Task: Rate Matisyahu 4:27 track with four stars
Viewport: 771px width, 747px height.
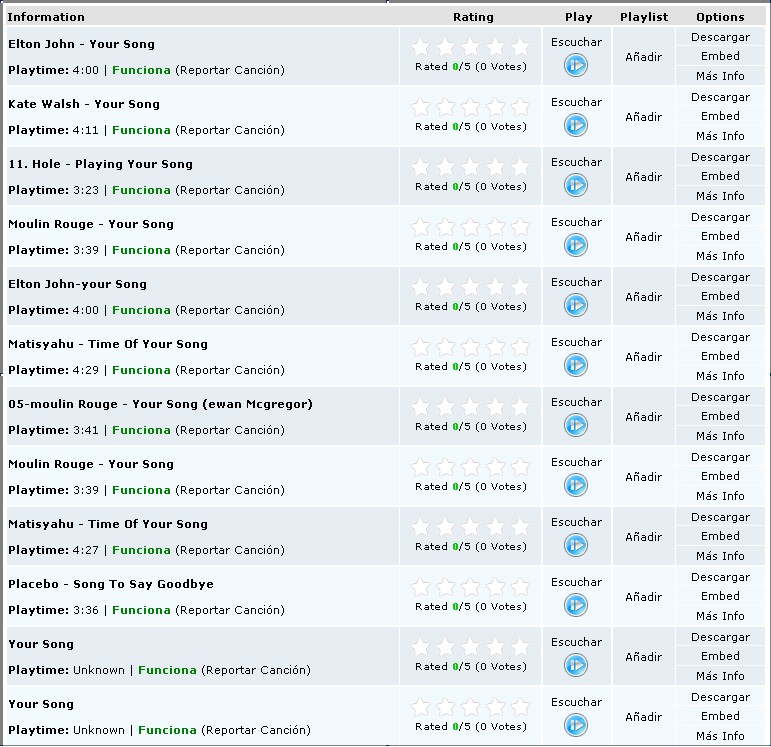Action: [x=496, y=527]
